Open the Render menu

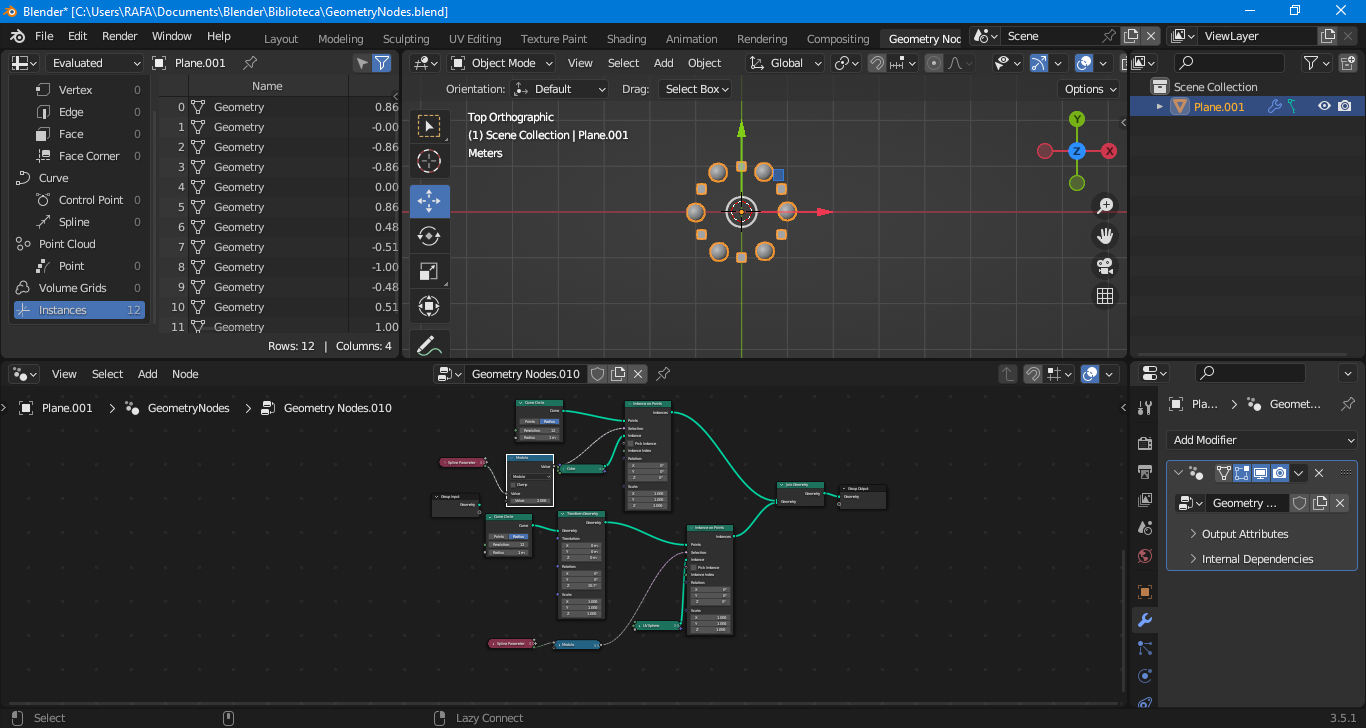[120, 36]
